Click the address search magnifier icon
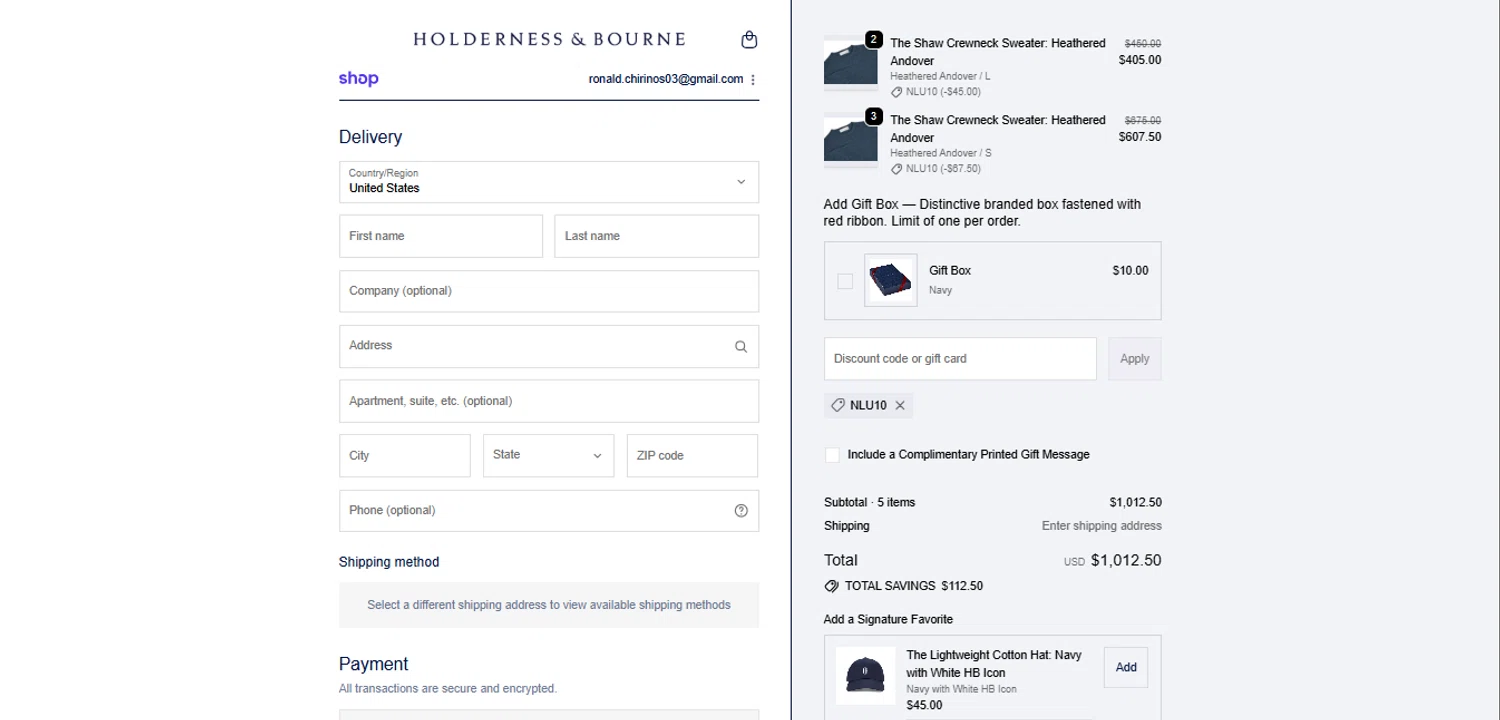Viewport: 1500px width, 720px height. coord(741,347)
